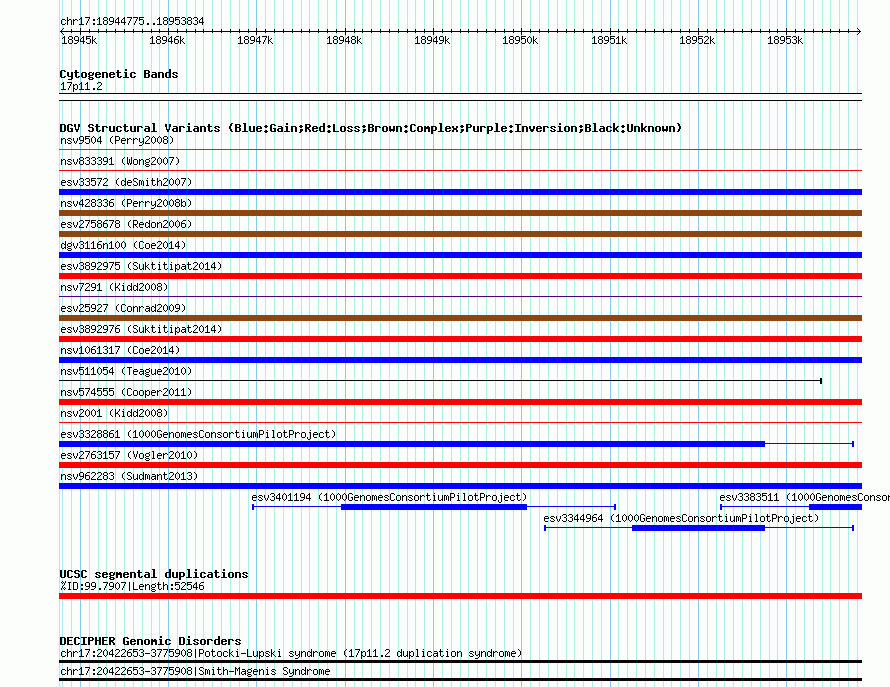Select the red bar under esv2763157
This screenshot has height=687, width=890.
460,465
